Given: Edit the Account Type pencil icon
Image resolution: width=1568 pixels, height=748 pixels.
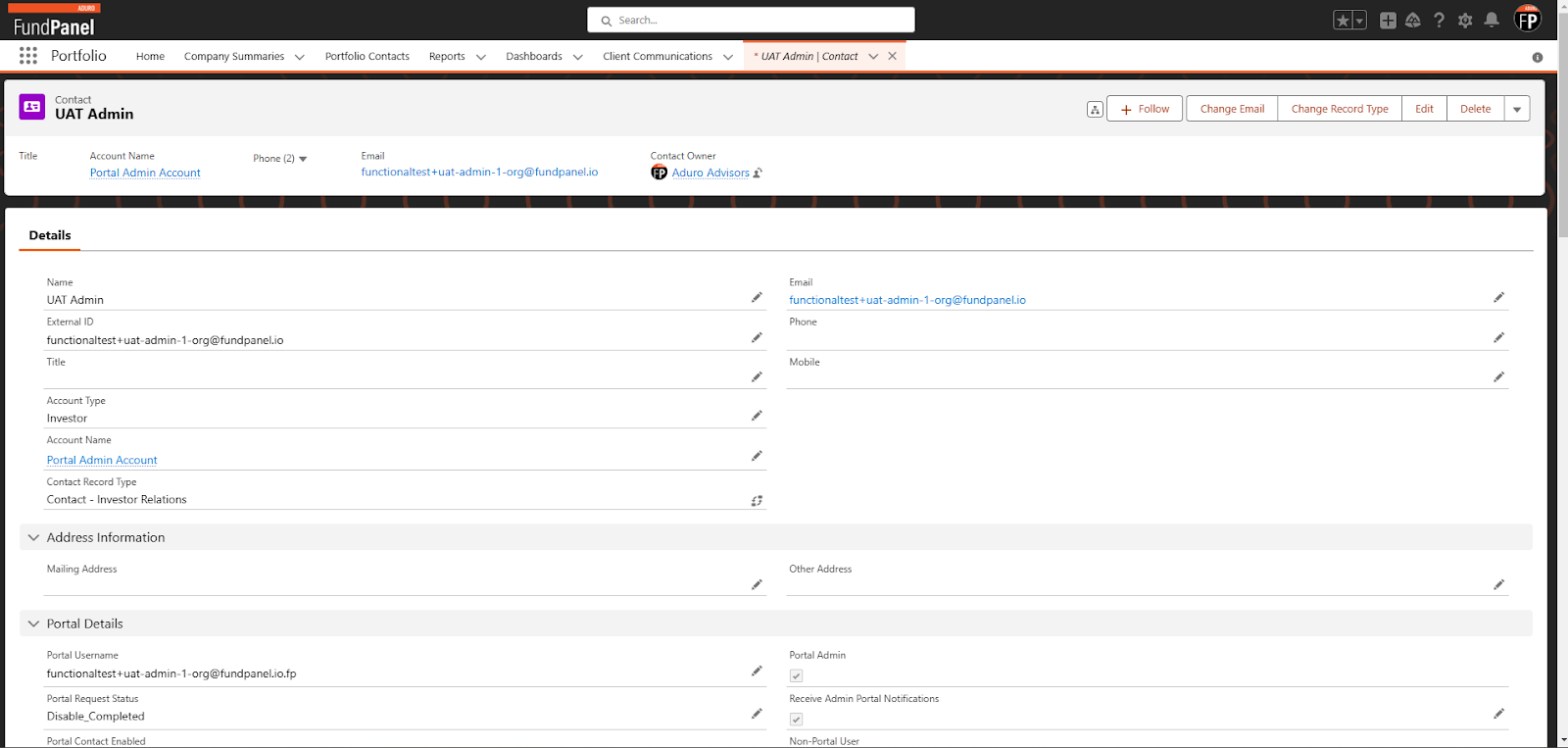Looking at the screenshot, I should [x=757, y=416].
